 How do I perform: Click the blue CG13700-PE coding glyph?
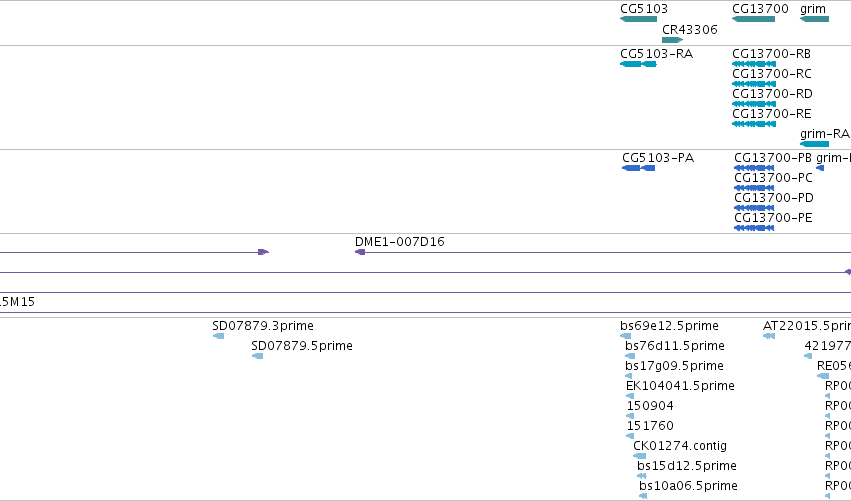754,228
